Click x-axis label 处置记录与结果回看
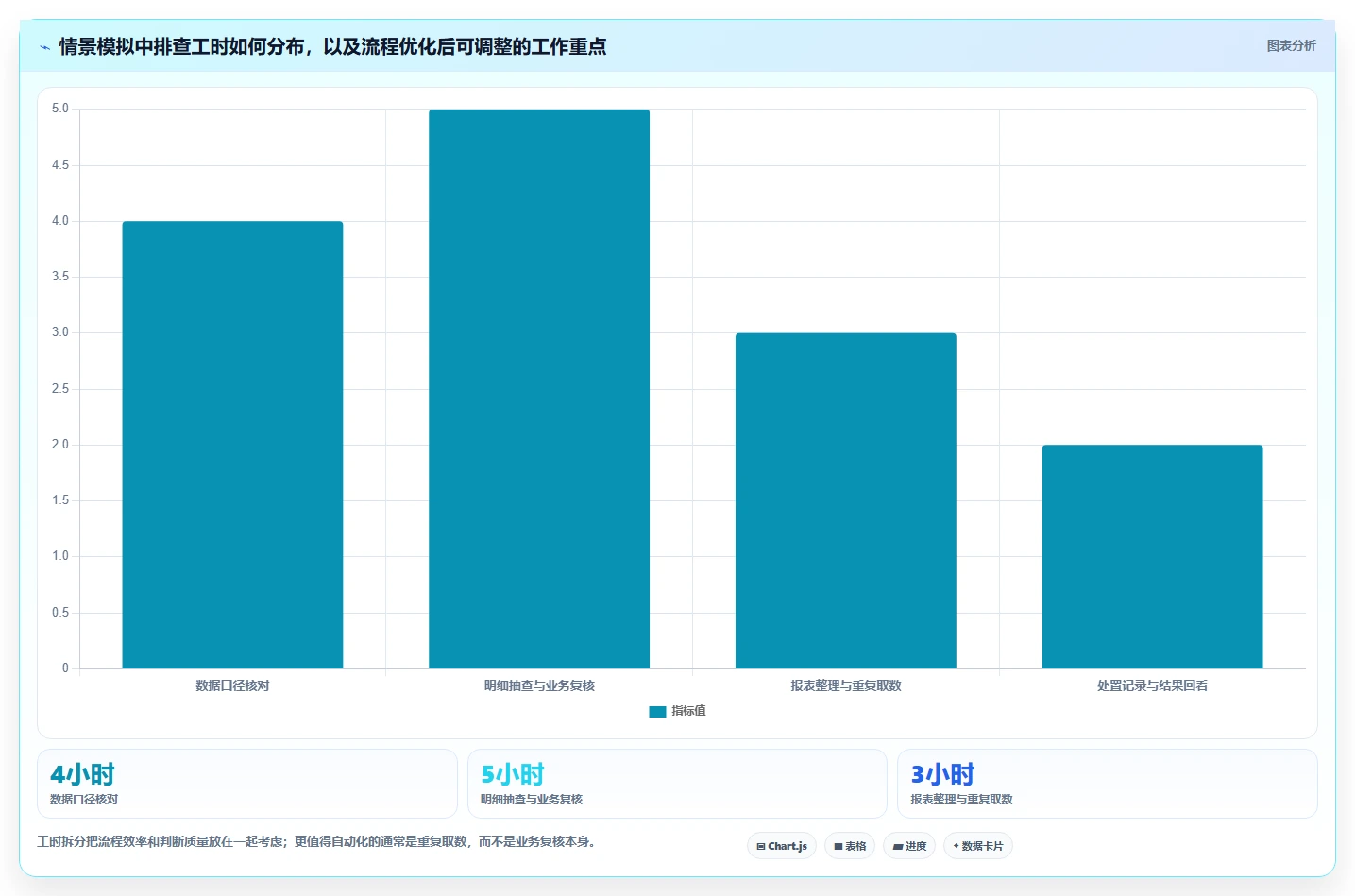The image size is (1355, 896). click(1152, 685)
